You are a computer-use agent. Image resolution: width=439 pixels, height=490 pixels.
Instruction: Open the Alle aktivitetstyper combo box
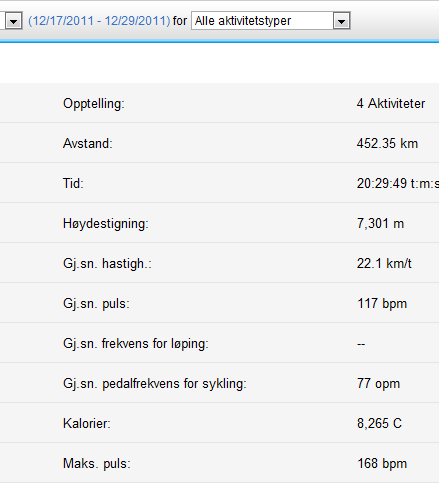click(271, 21)
